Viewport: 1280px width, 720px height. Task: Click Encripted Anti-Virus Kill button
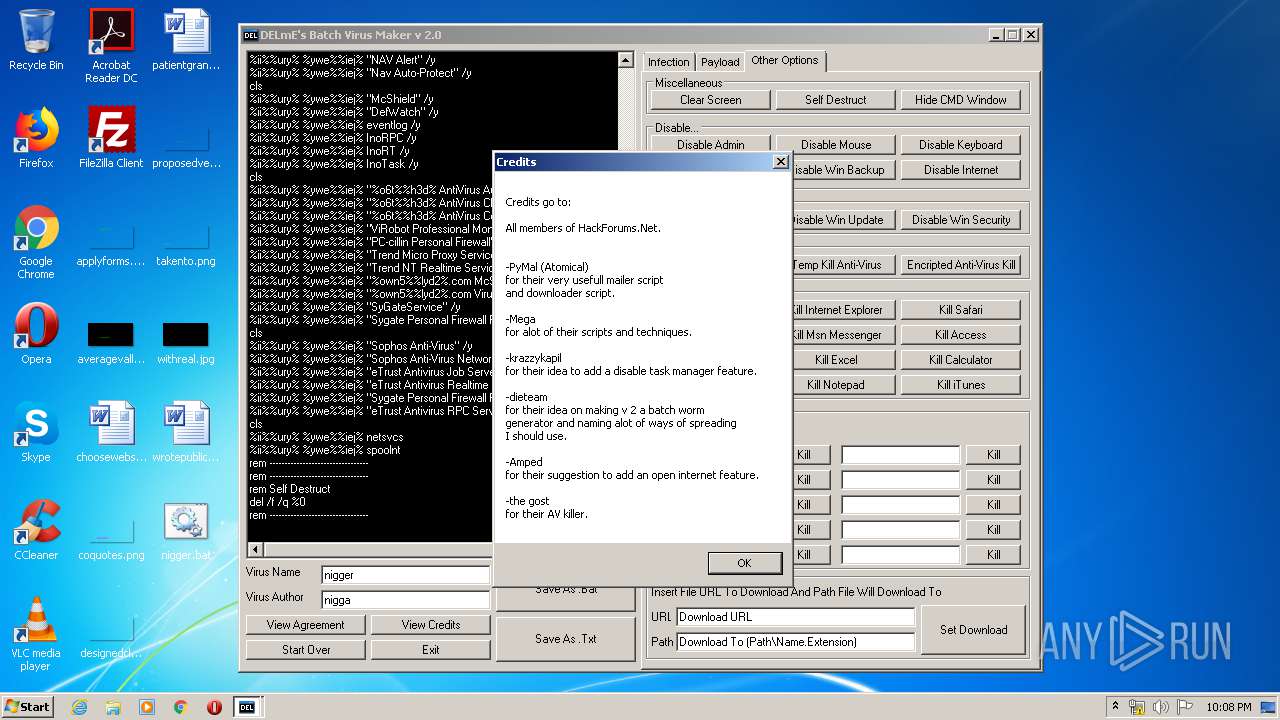point(960,265)
